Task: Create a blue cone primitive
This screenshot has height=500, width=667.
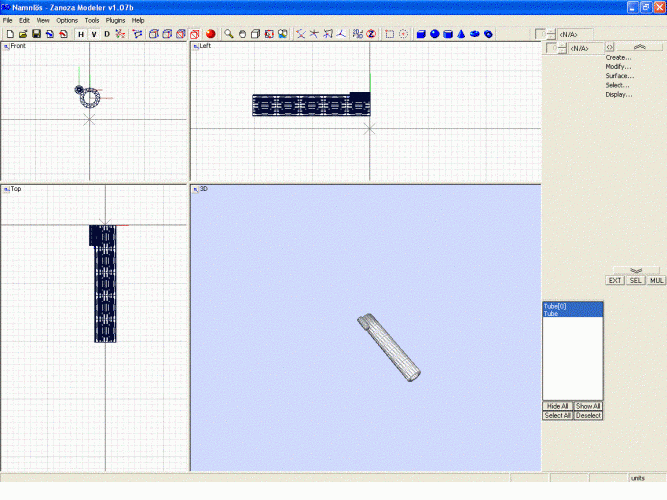Action: coord(461,34)
